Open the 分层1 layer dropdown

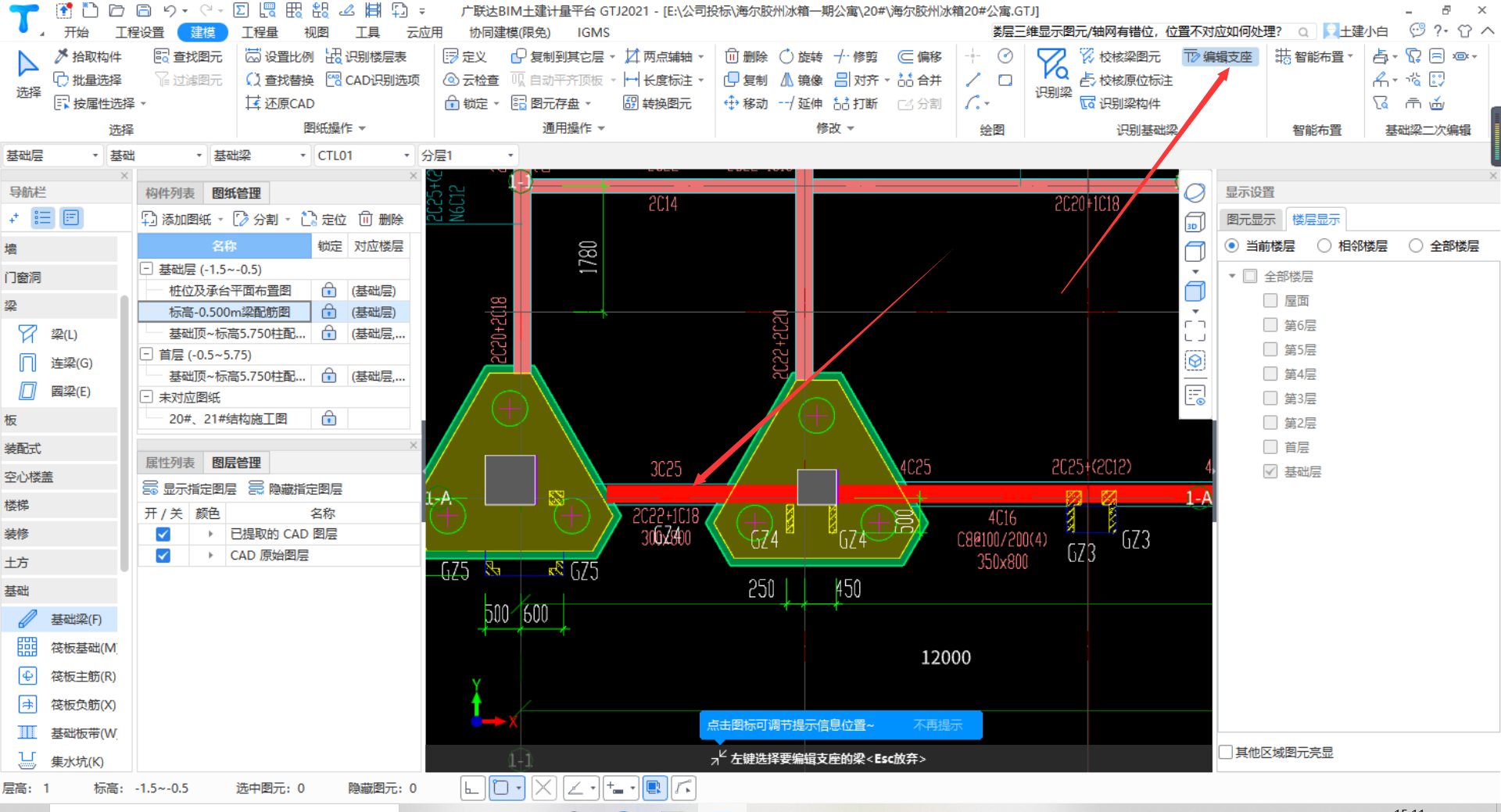click(x=468, y=156)
